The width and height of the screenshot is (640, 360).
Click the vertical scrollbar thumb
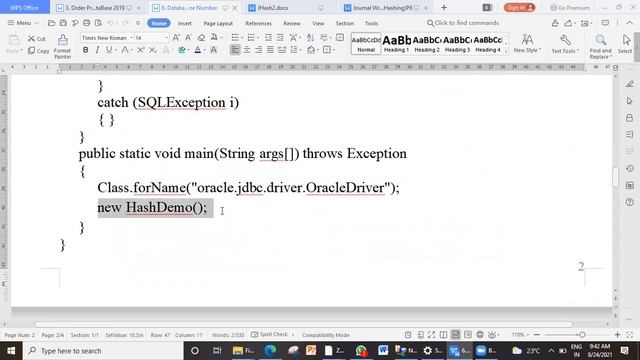[616, 177]
